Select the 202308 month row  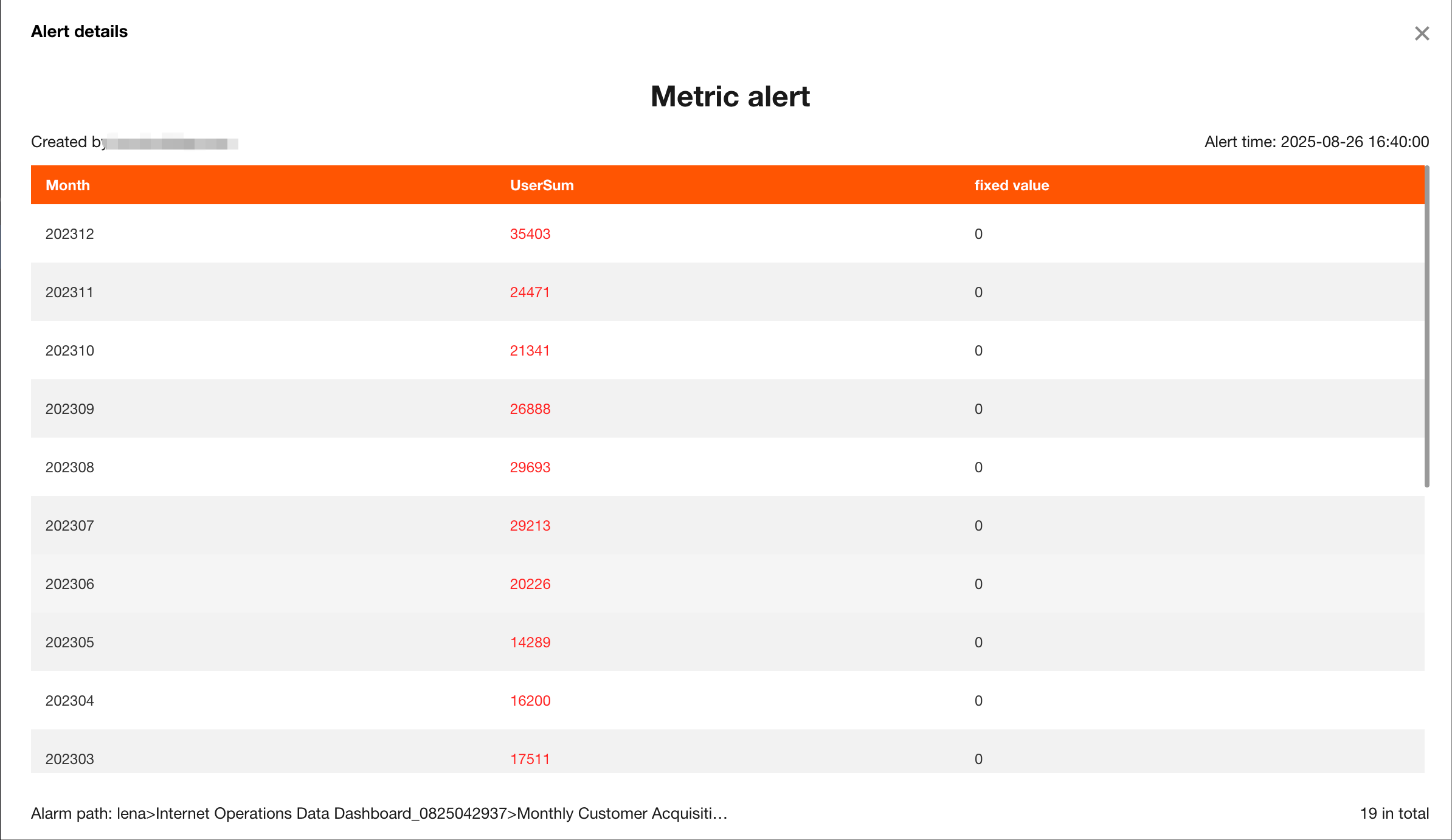tap(69, 467)
